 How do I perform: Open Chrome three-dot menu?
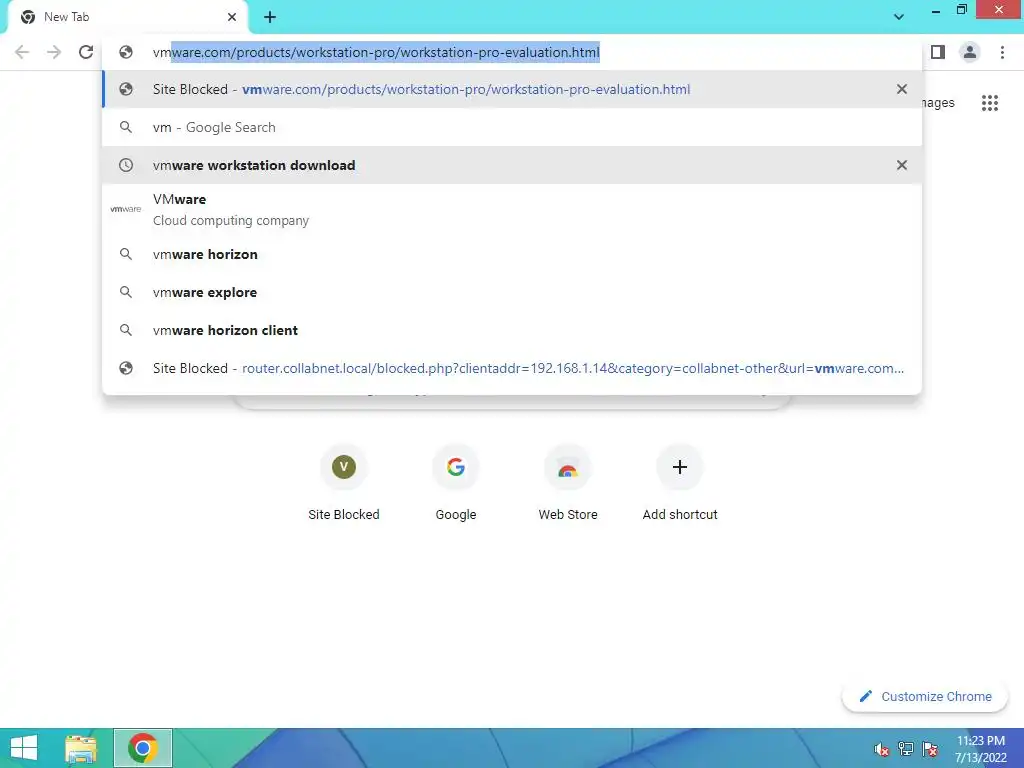point(1002,52)
